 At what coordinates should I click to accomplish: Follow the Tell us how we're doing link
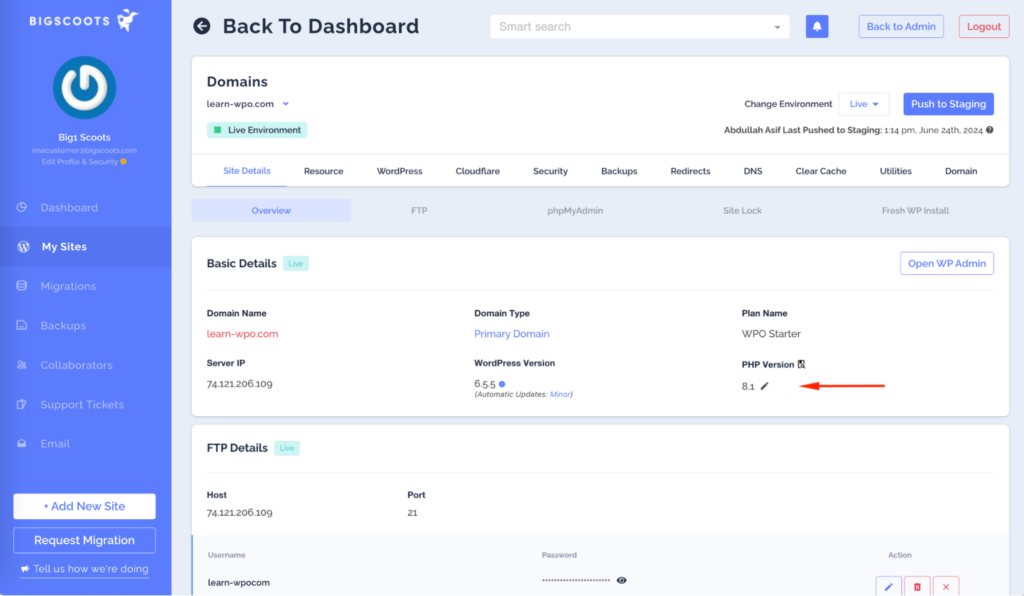click(x=91, y=569)
